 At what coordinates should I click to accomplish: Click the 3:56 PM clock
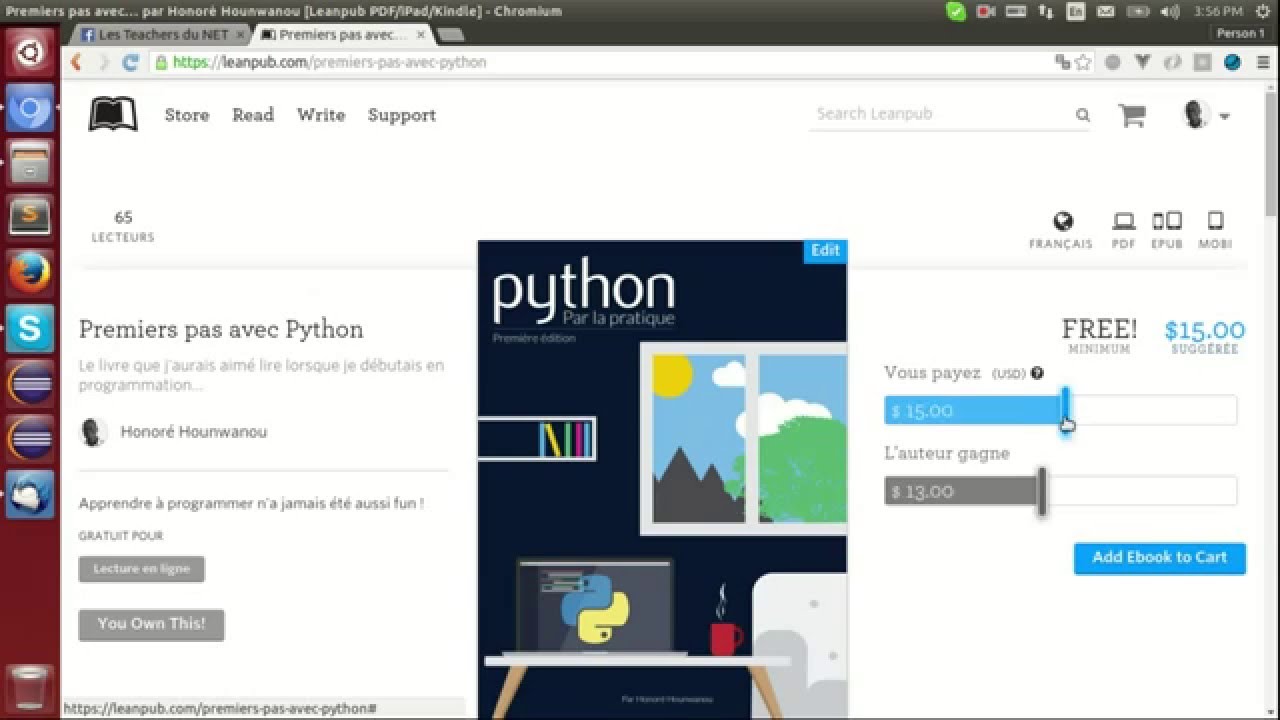pyautogui.click(x=1218, y=11)
